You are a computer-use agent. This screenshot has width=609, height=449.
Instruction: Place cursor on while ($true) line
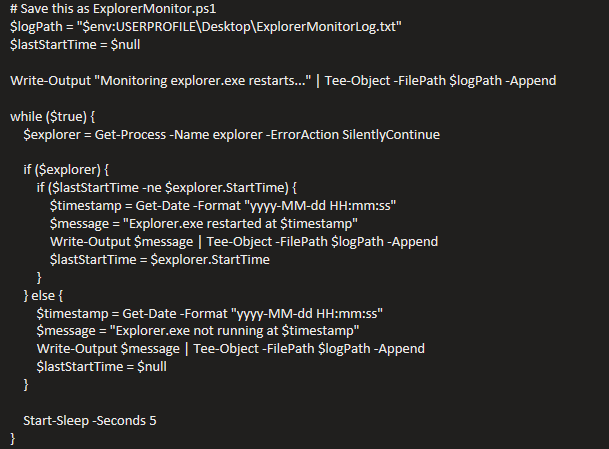(52, 117)
